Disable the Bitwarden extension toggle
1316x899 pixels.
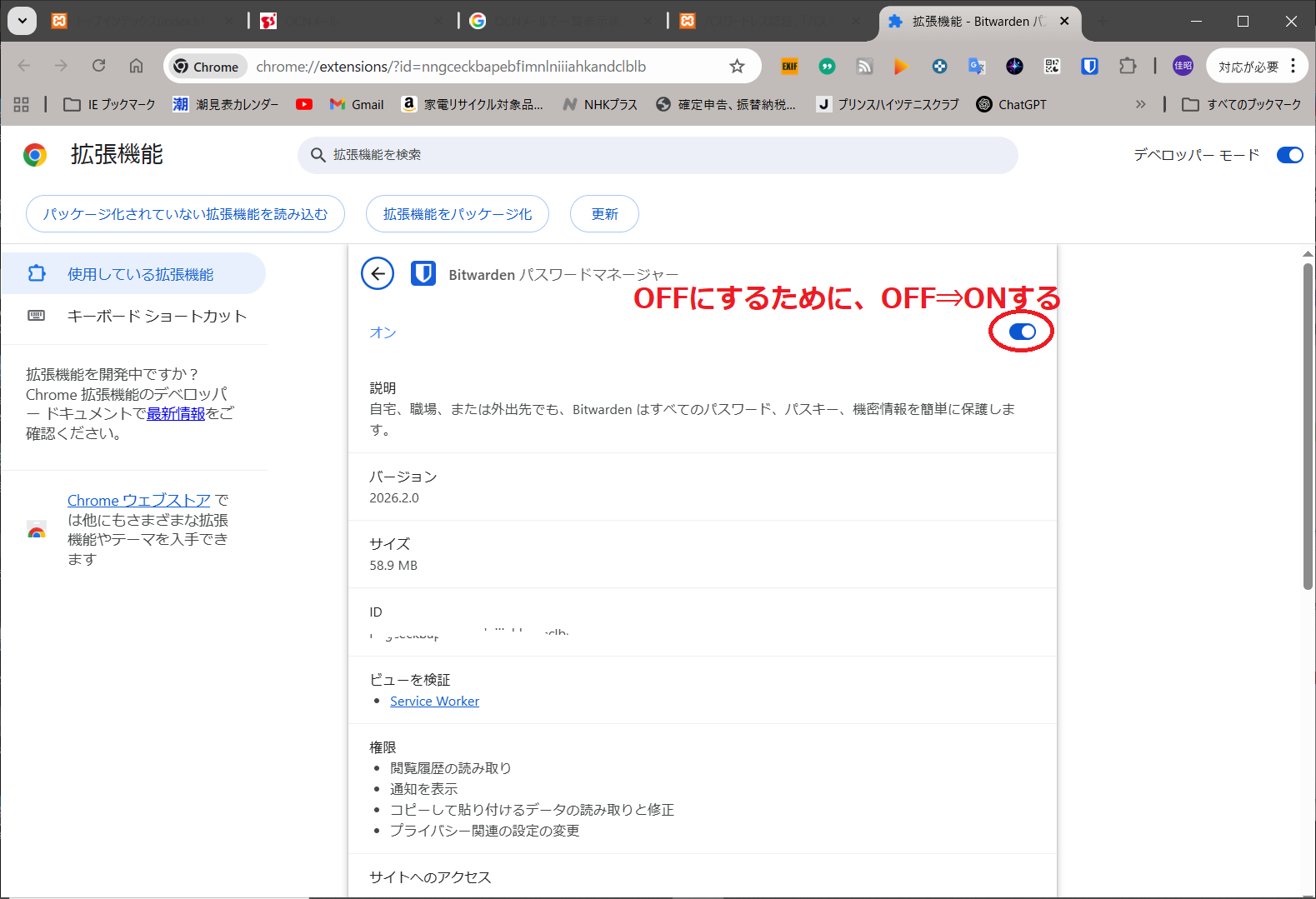point(1022,332)
